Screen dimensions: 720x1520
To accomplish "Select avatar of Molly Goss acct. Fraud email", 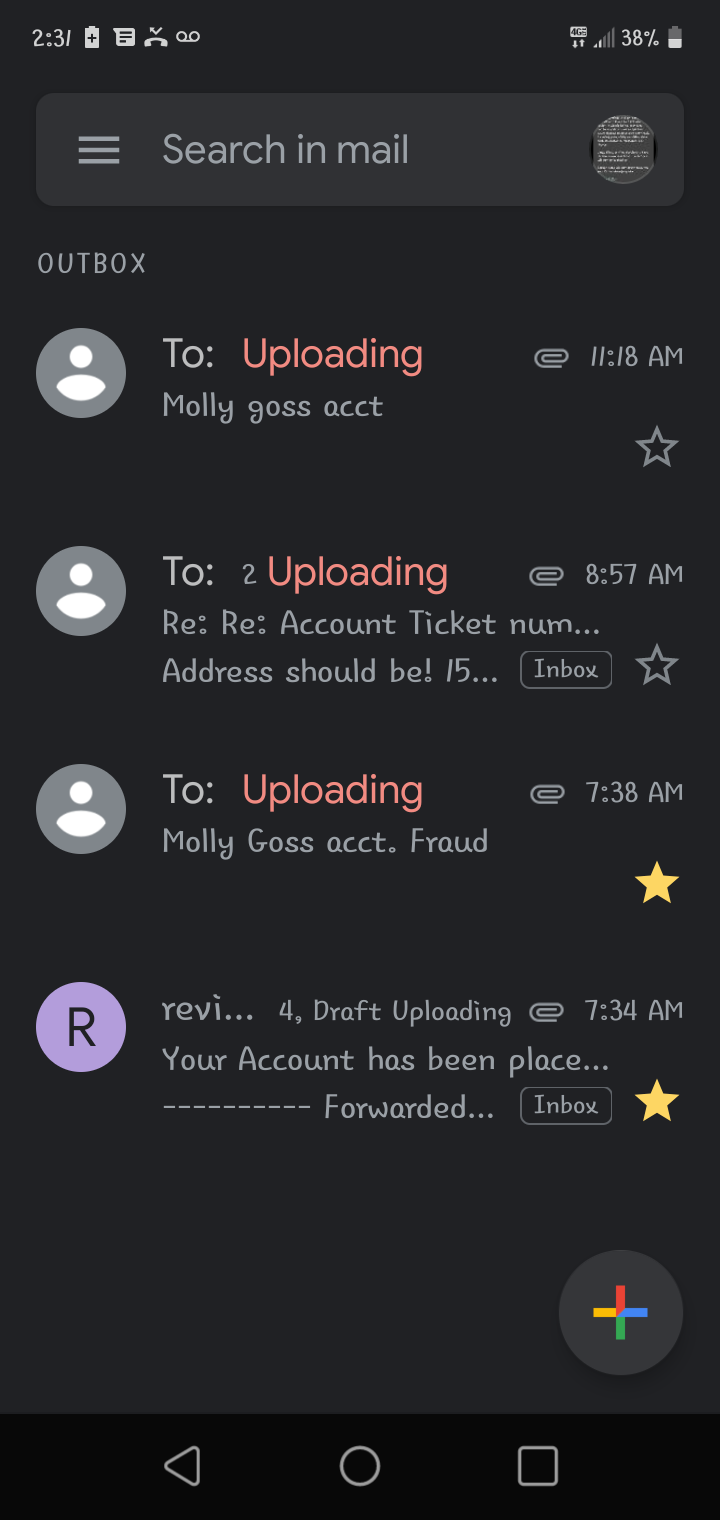I will coord(81,809).
